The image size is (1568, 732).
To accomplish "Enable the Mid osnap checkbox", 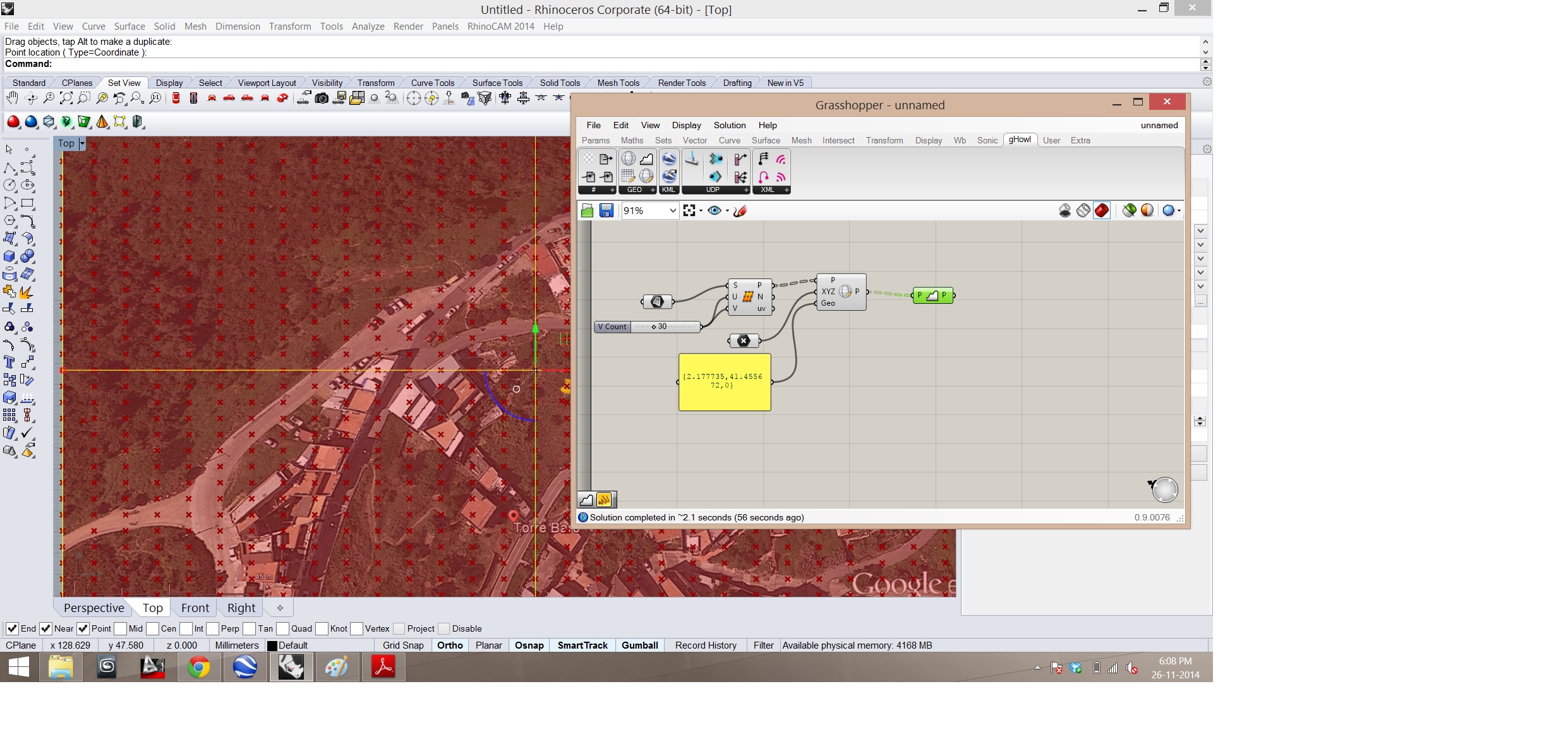I will (121, 628).
